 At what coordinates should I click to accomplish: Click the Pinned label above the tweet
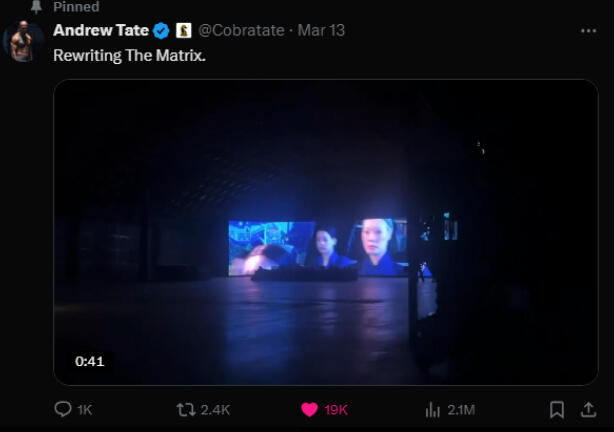click(76, 7)
